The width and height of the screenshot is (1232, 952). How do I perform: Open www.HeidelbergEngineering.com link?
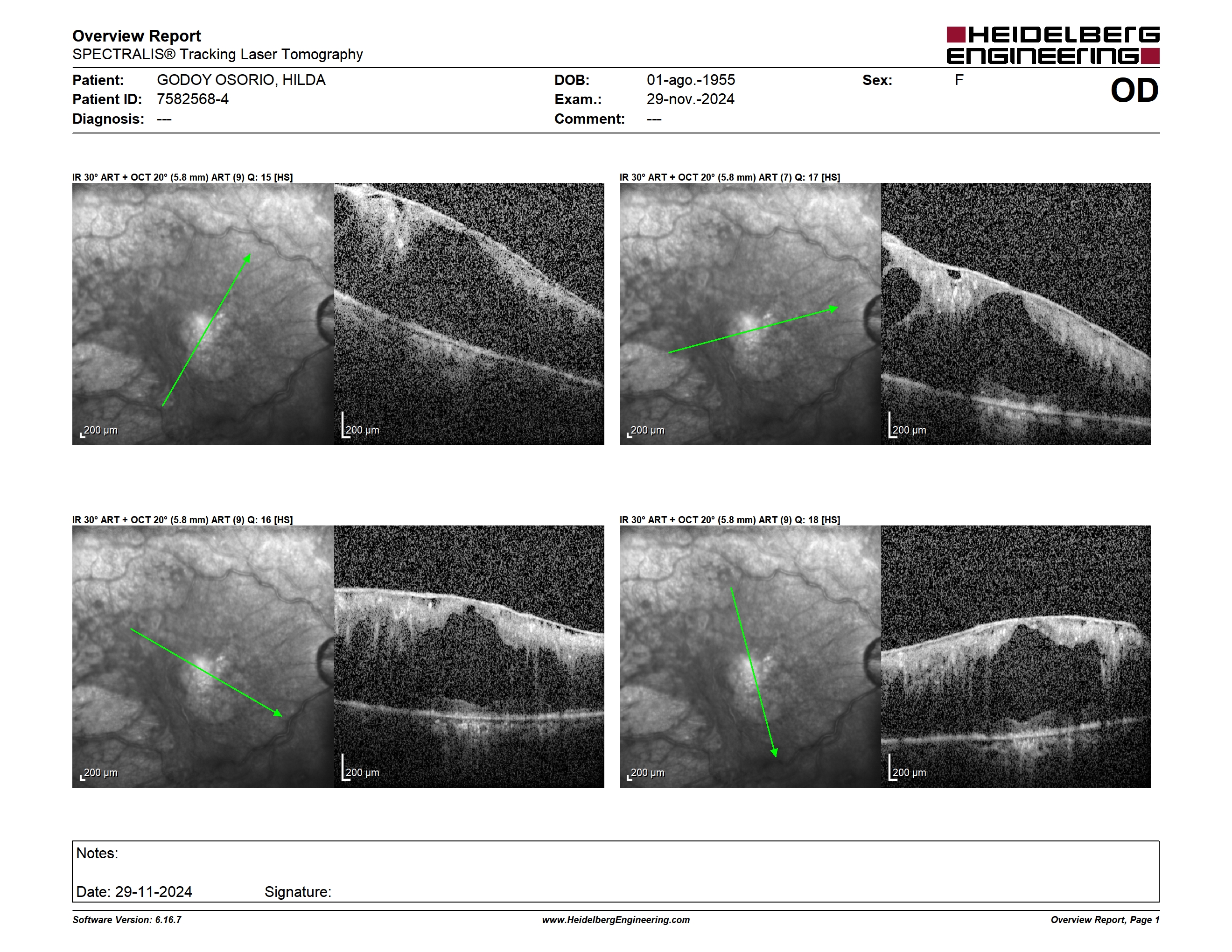tap(616, 920)
